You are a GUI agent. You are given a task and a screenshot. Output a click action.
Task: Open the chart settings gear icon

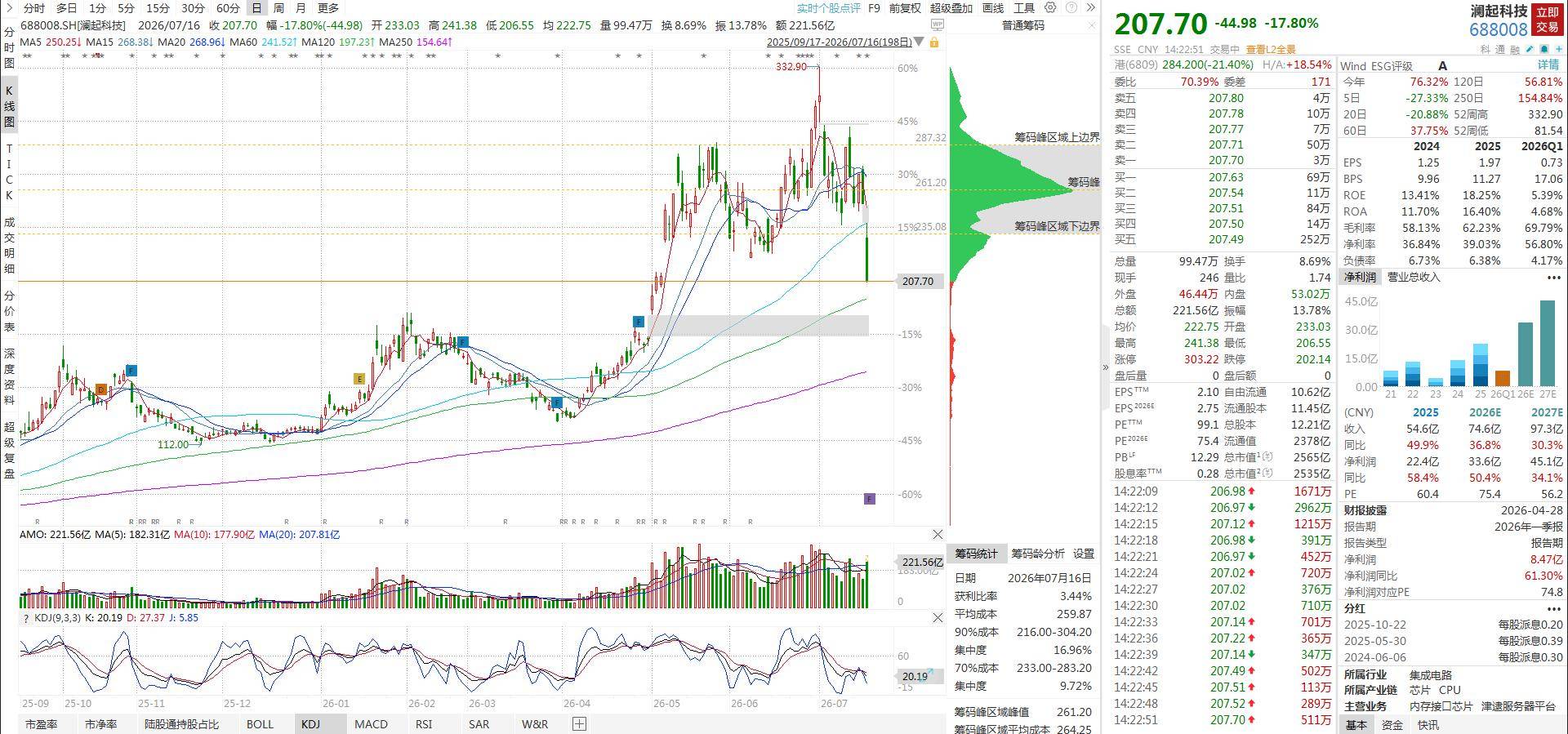tap(1050, 7)
